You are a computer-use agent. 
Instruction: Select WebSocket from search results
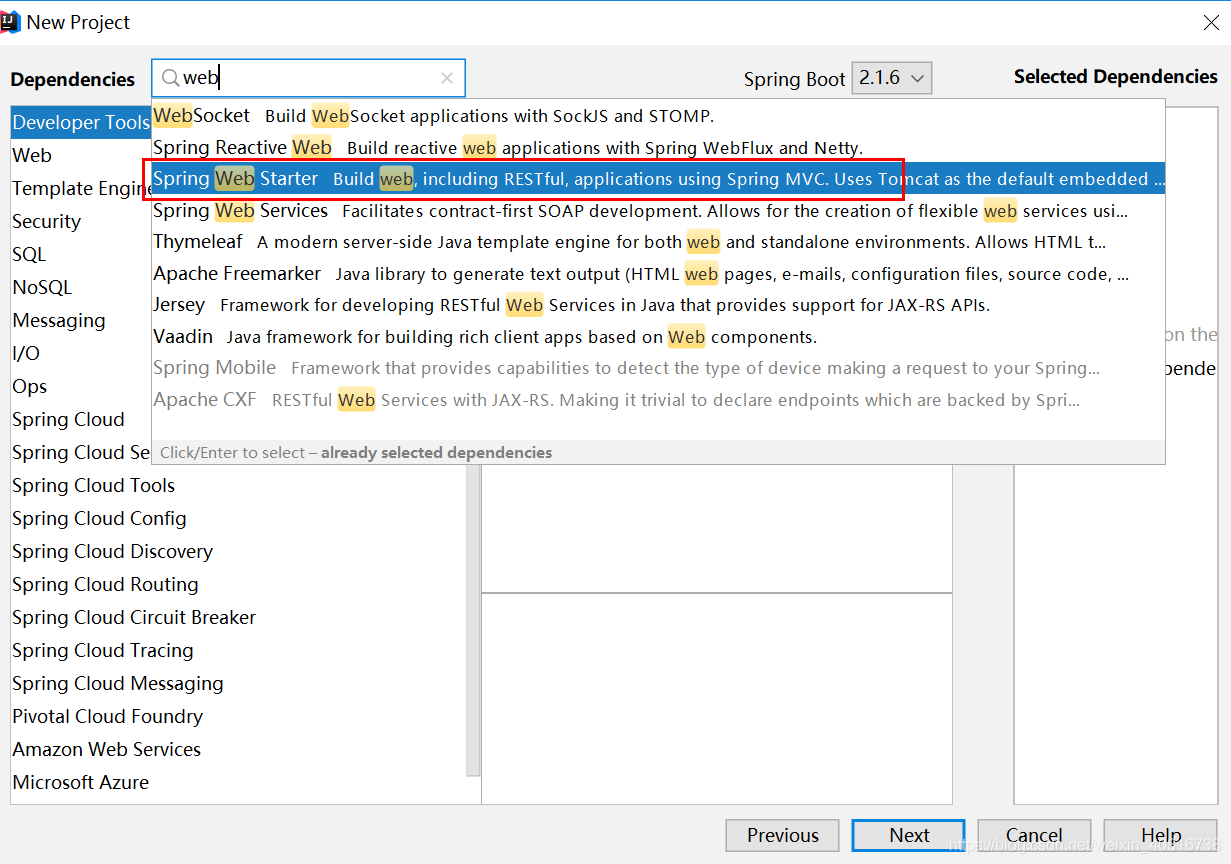[658, 115]
